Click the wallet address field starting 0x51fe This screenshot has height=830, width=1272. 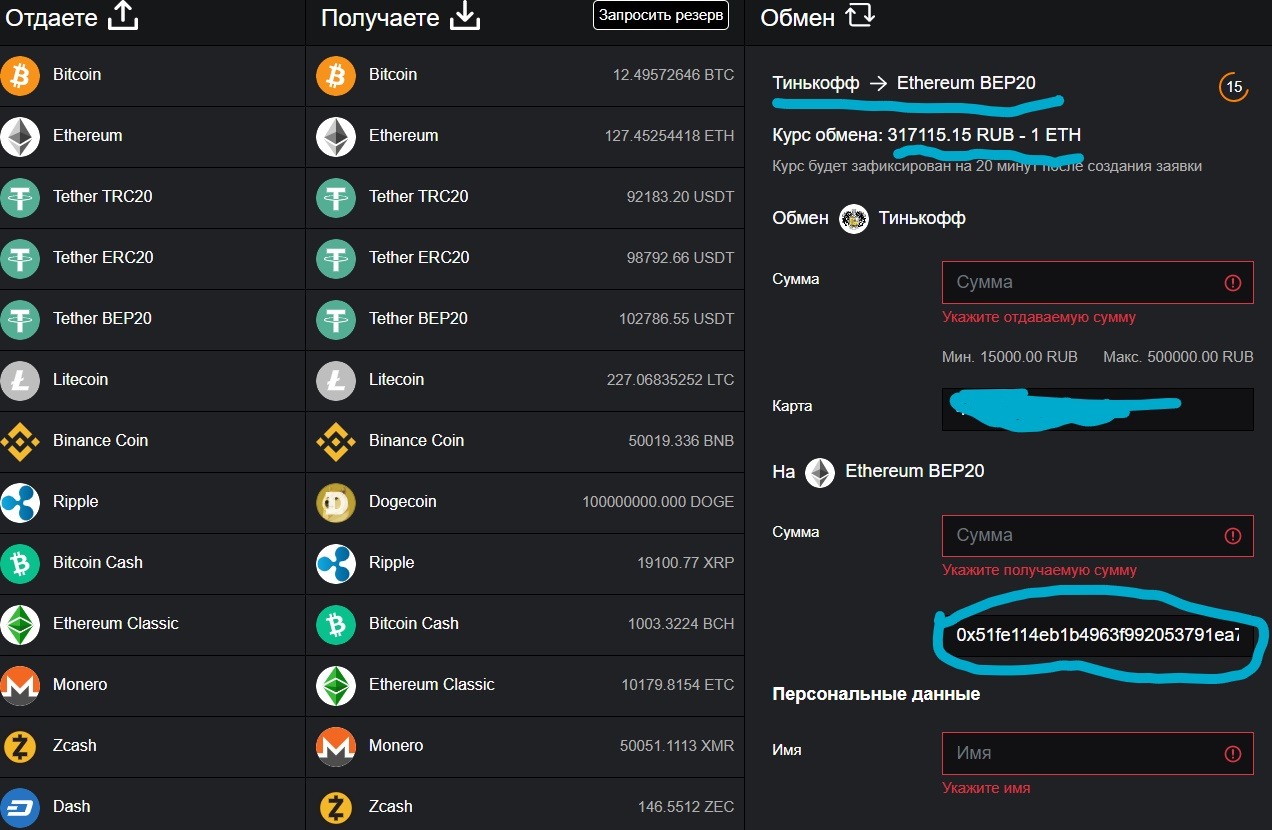[1097, 635]
